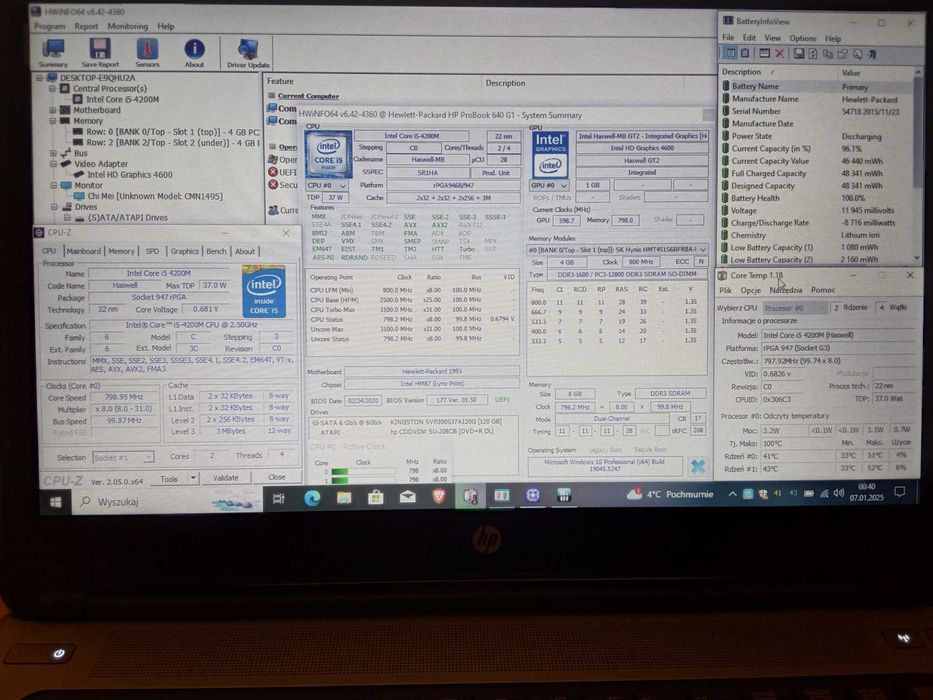Open the Procesor #0 dropdown in Core Temp
Viewport: 933px width, 700px height.
[x=795, y=308]
